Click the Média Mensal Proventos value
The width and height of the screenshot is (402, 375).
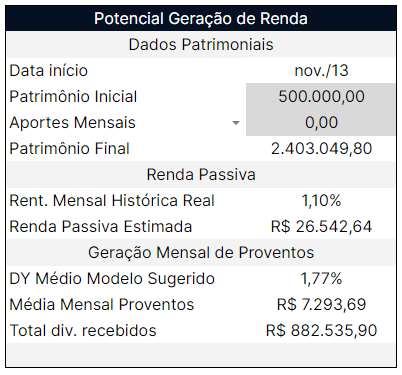coord(321,305)
